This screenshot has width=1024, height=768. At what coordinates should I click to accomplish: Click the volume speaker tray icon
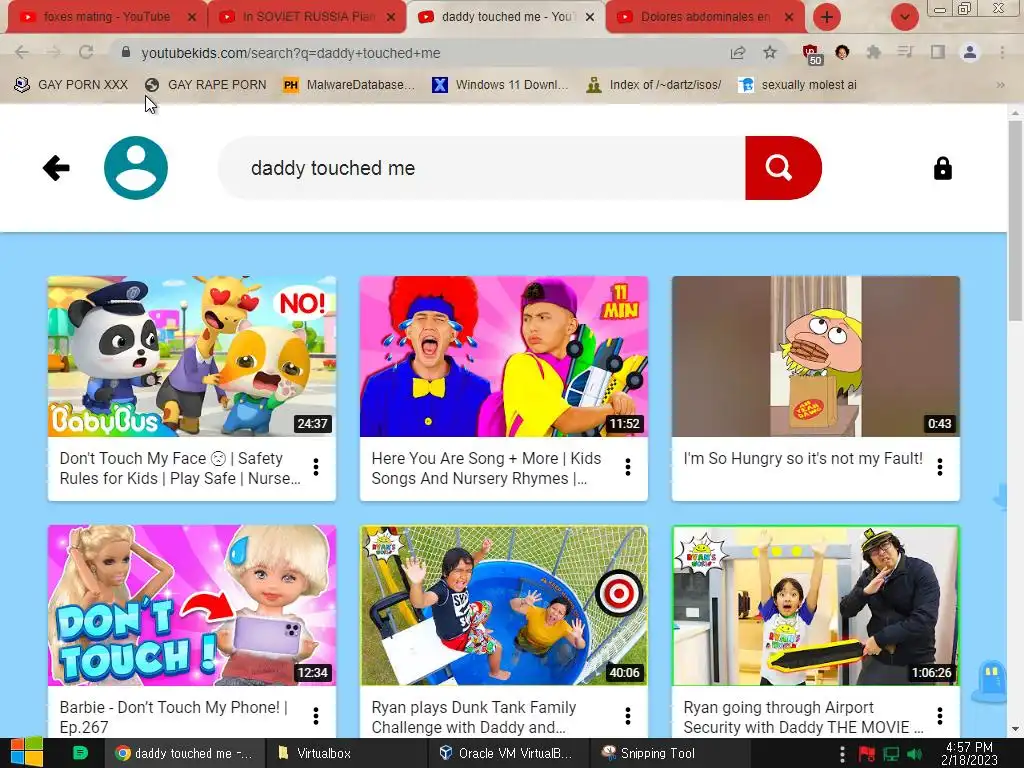(915, 754)
